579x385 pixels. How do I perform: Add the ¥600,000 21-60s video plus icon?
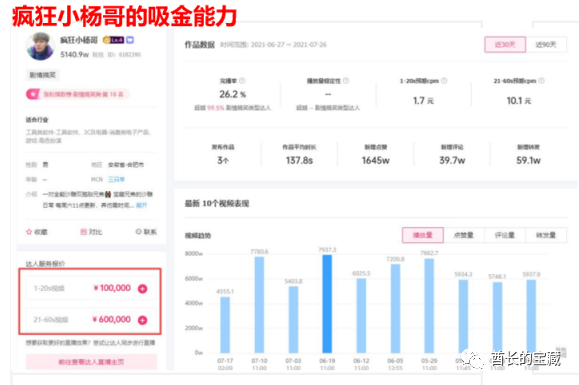[143, 320]
